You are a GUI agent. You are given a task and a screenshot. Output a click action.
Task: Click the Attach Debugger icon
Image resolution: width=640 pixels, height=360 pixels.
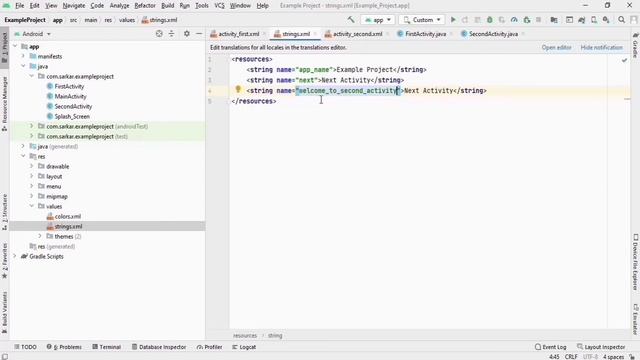(x=527, y=20)
